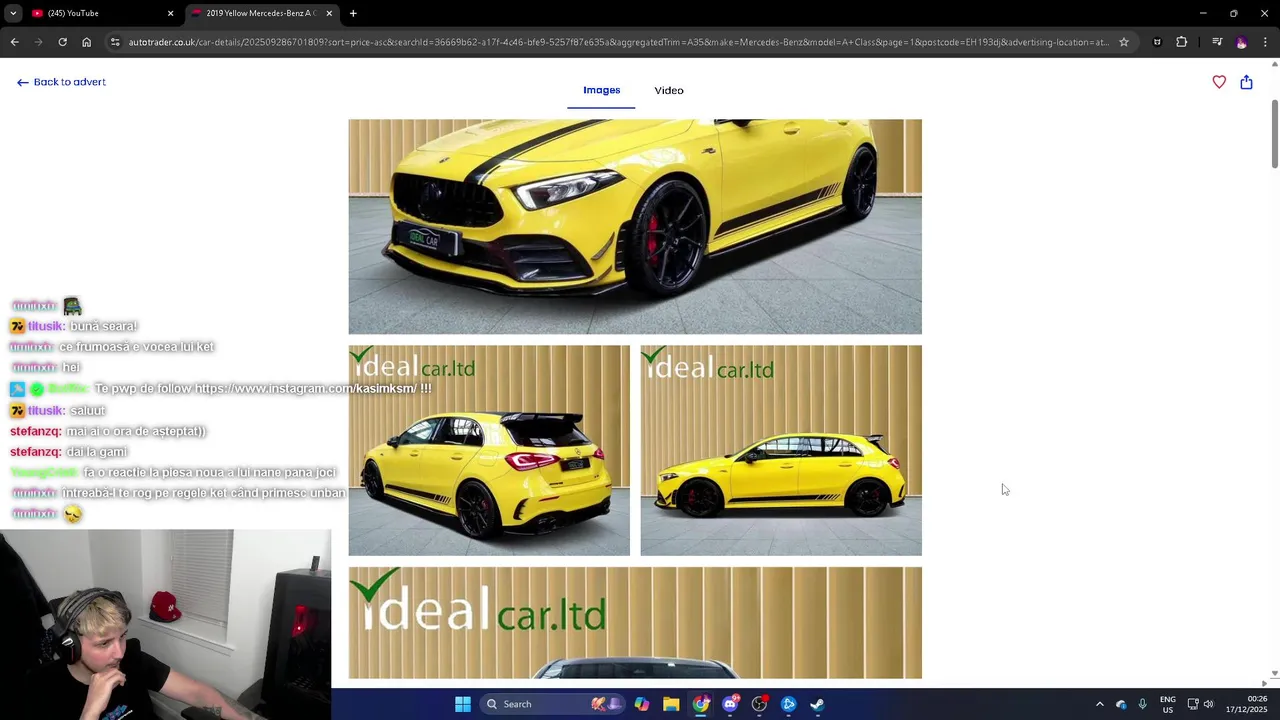Open a new browser tab
Screen dimensions: 1280x720
(x=353, y=13)
